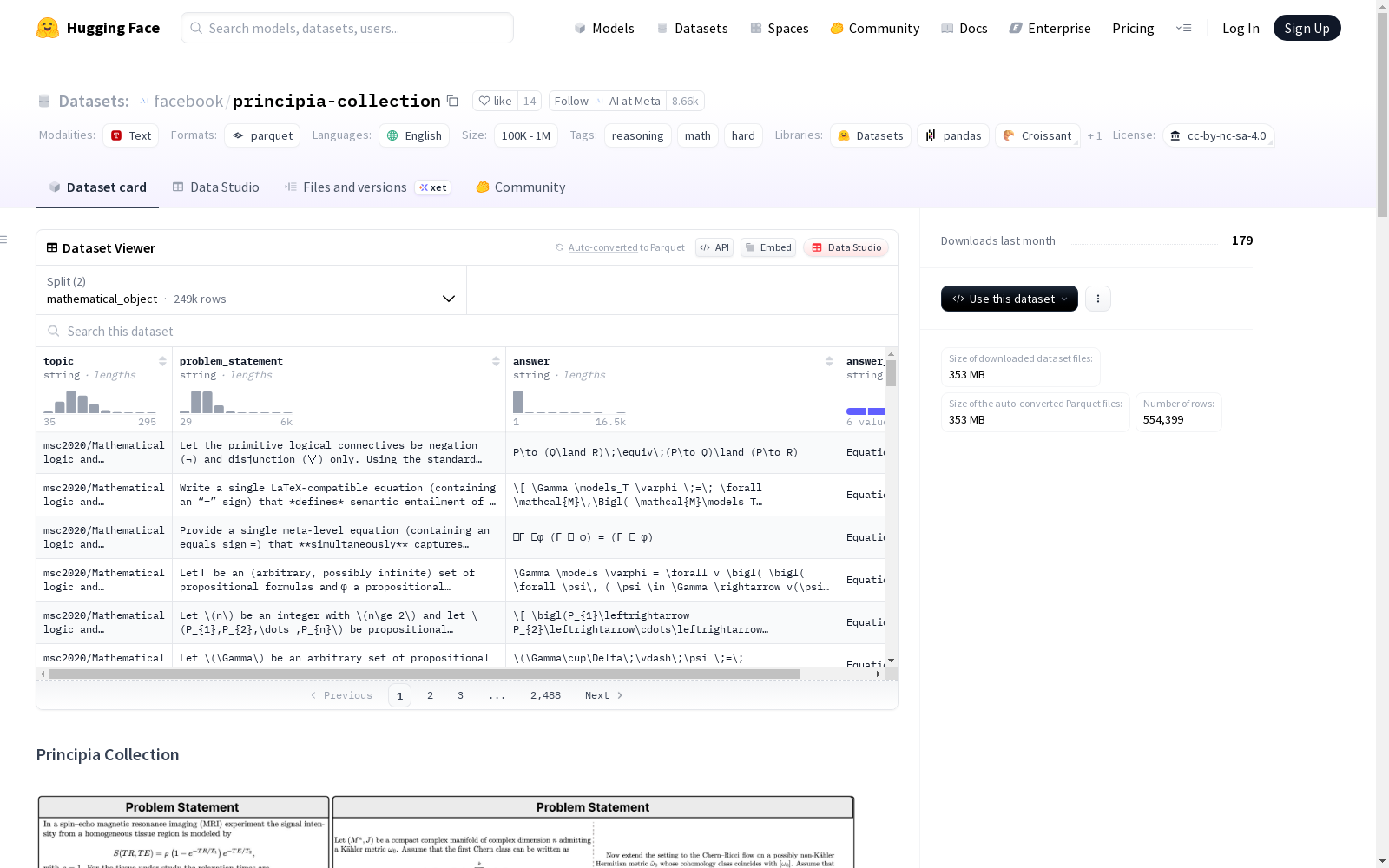Click the parquet format tag

[x=262, y=135]
